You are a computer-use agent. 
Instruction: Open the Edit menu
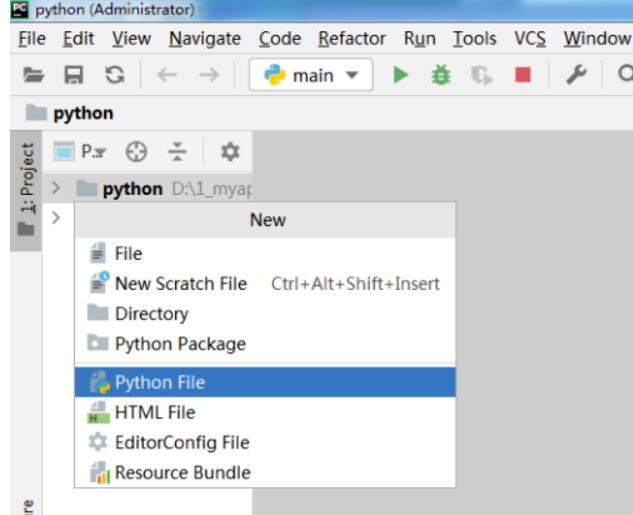(78, 39)
